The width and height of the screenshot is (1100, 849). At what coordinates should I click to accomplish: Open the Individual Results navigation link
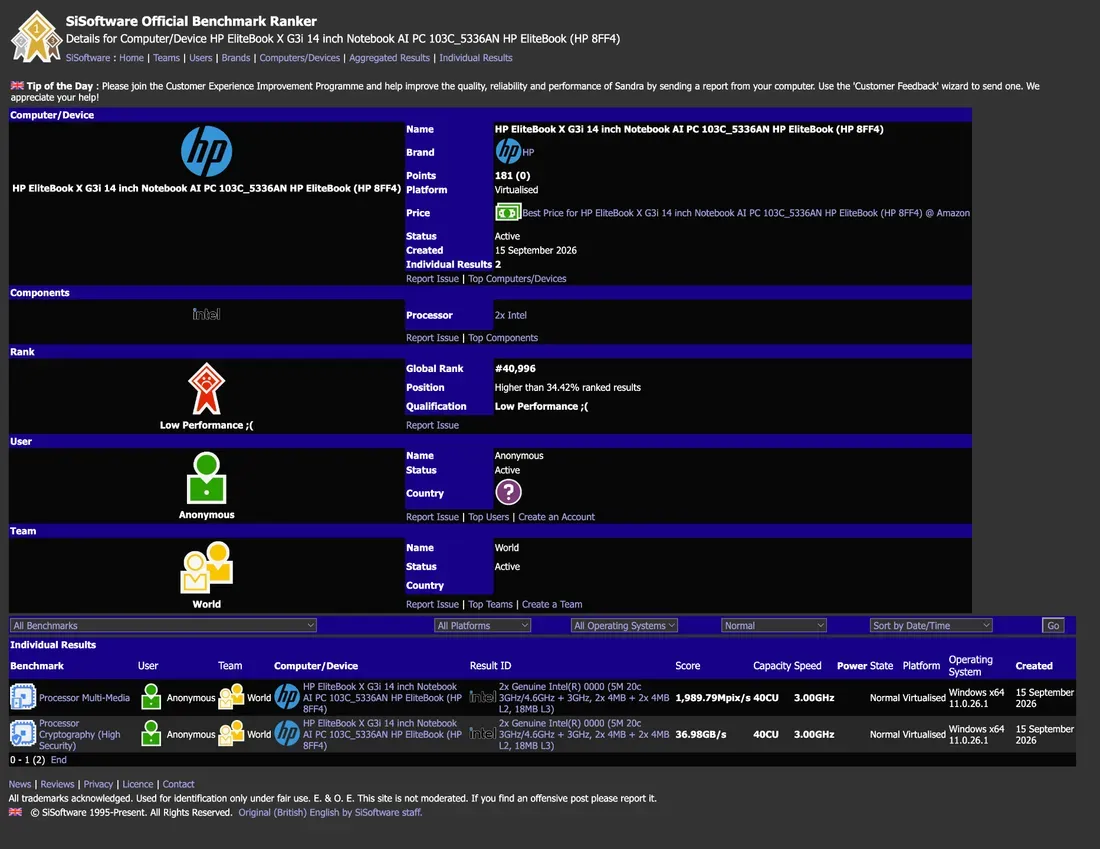click(476, 58)
